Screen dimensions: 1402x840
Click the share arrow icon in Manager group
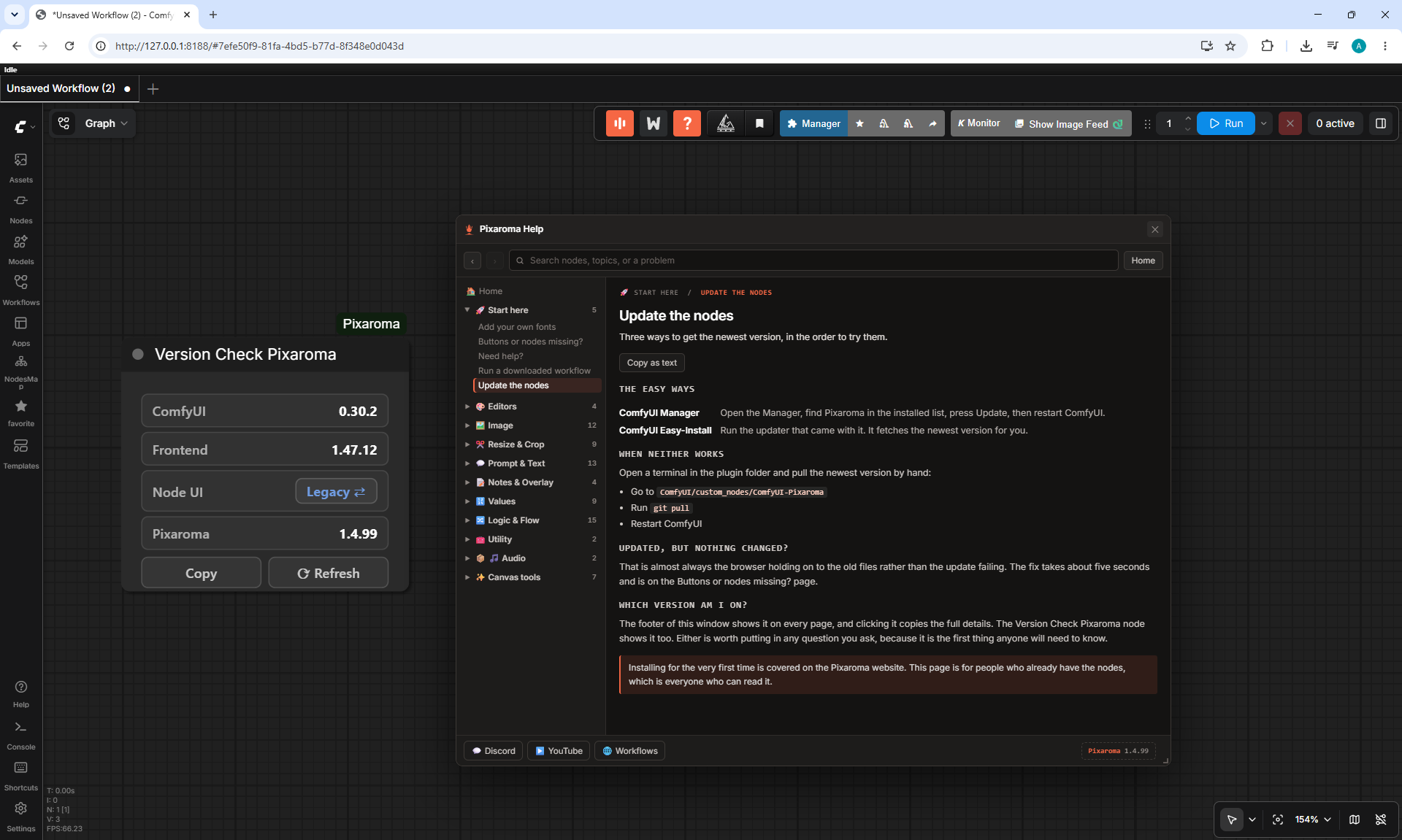tap(932, 123)
